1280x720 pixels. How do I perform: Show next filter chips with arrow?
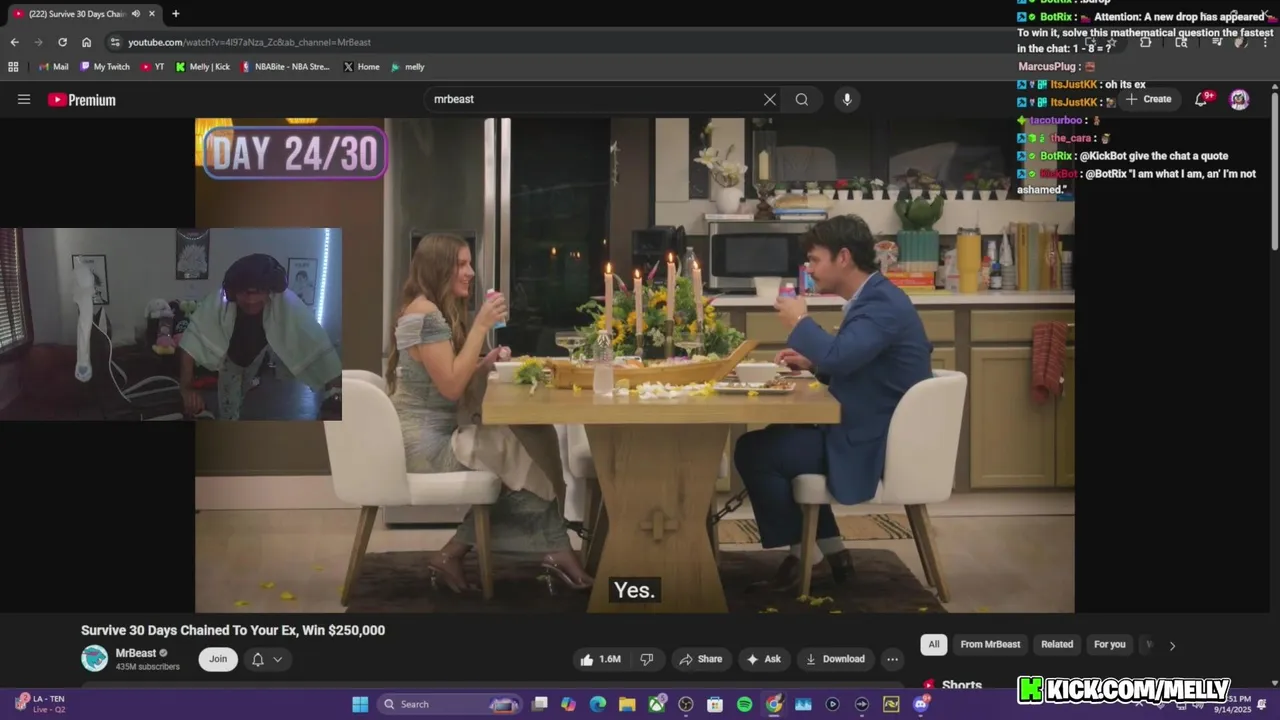pyautogui.click(x=1172, y=645)
